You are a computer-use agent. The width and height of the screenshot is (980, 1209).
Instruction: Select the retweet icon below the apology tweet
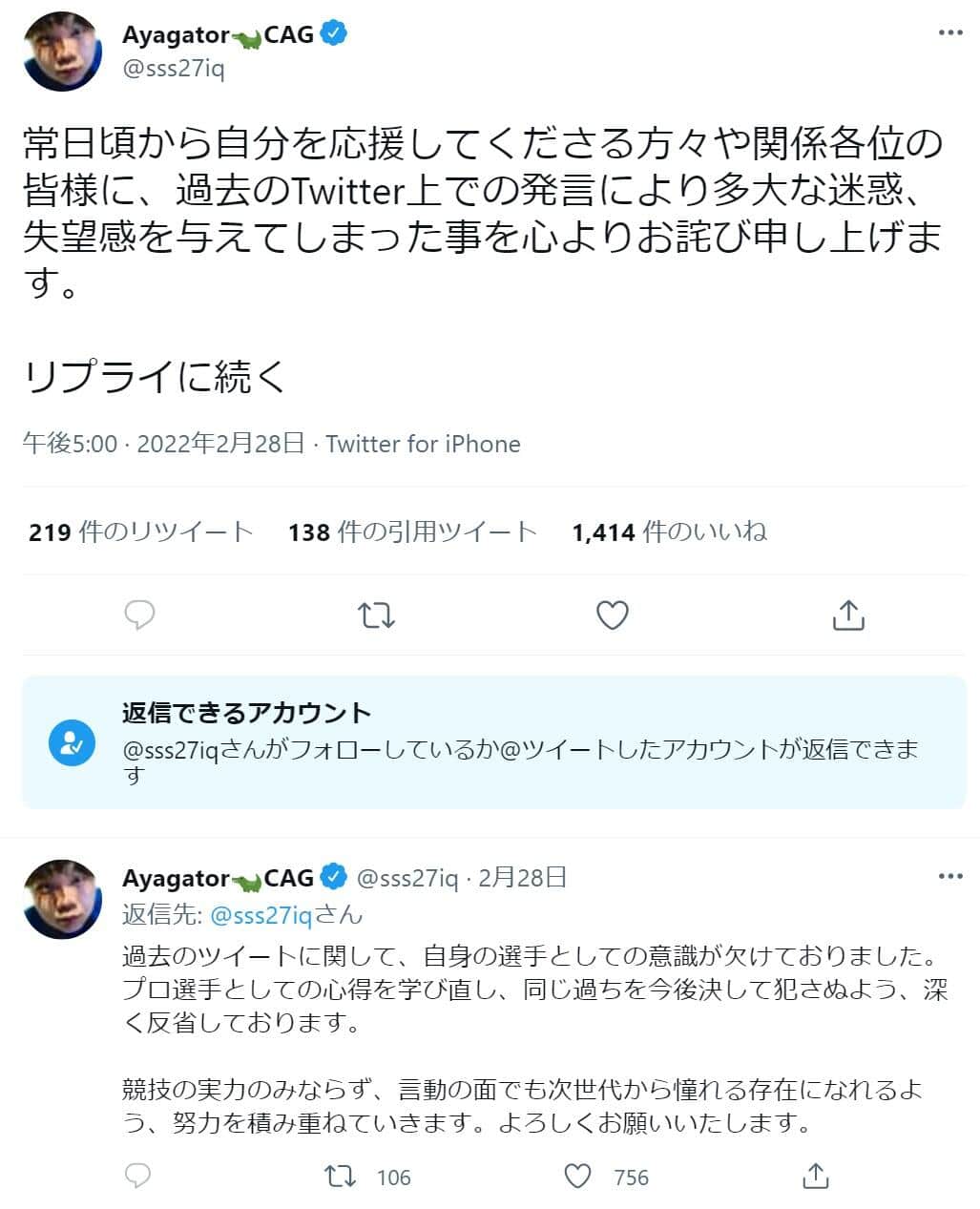coord(375,615)
